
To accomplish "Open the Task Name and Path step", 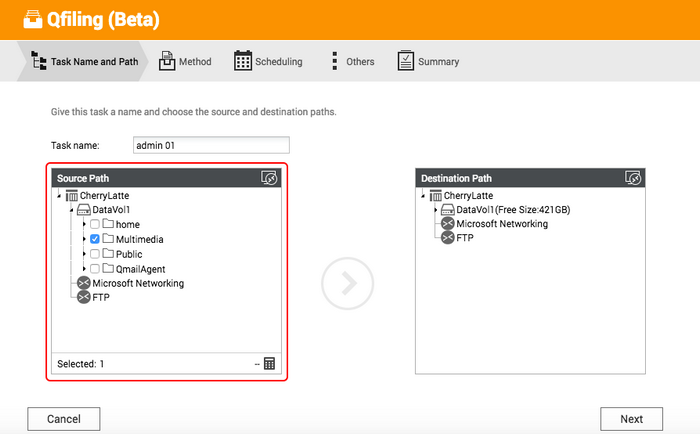I will click(x=84, y=61).
